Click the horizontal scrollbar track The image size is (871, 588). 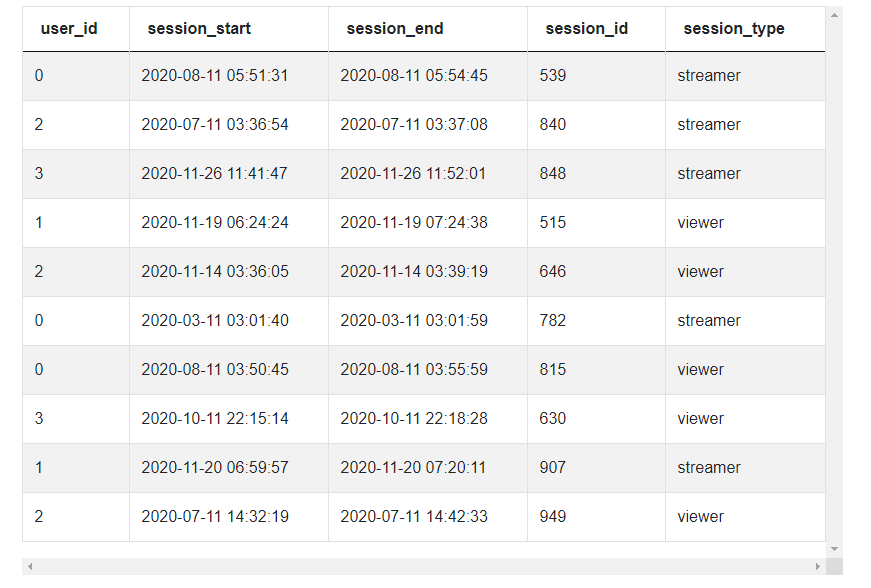[x=424, y=566]
